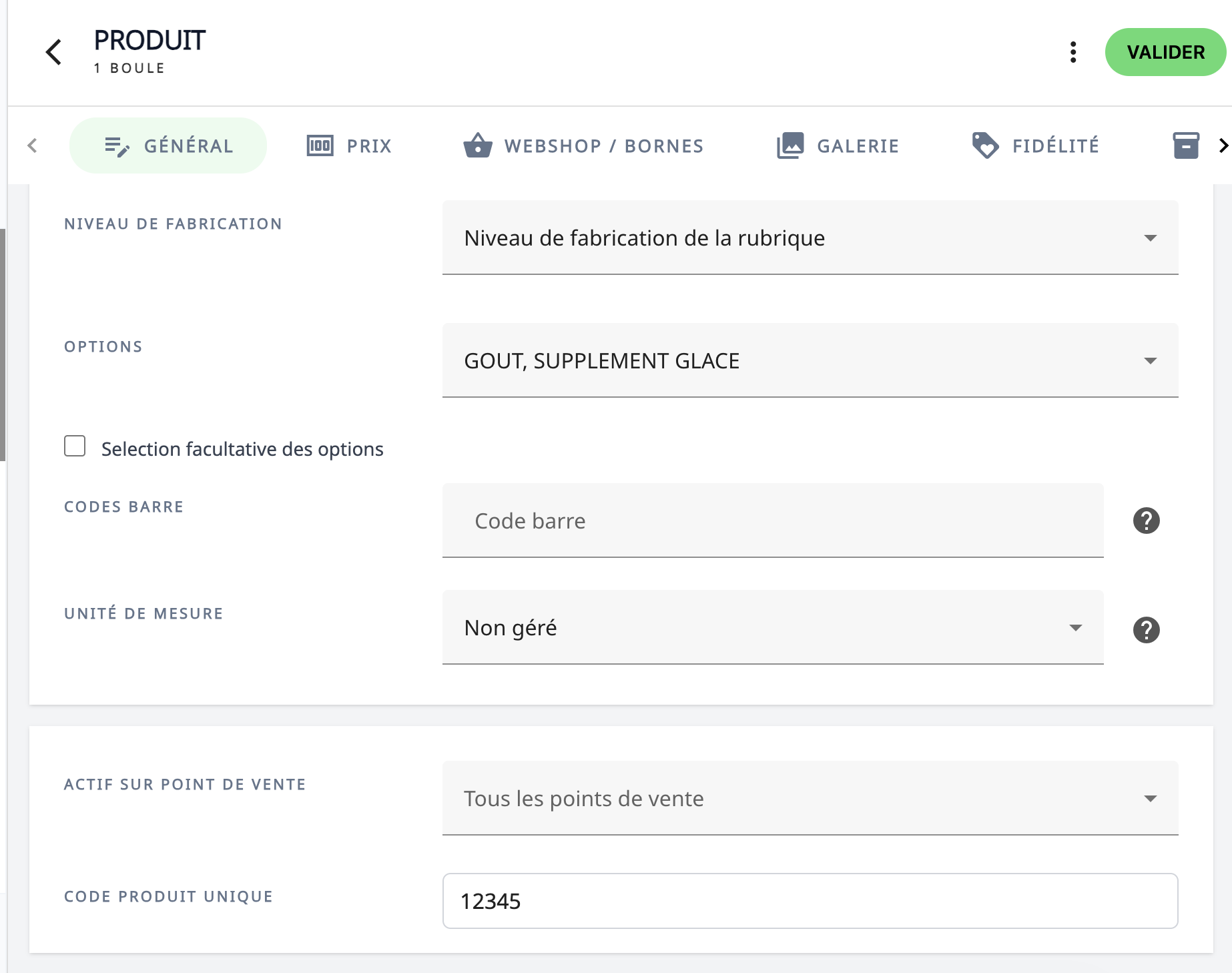Click the Code produit unique field with 12345
The width and height of the screenshot is (1232, 973).
[x=810, y=901]
